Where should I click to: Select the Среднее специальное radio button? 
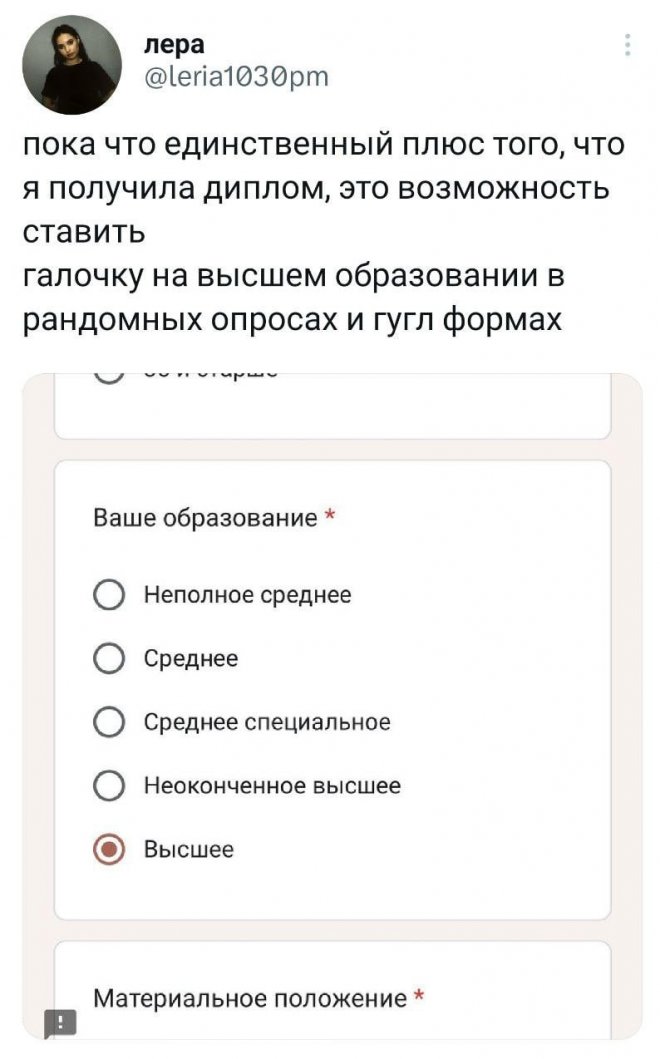[109, 723]
